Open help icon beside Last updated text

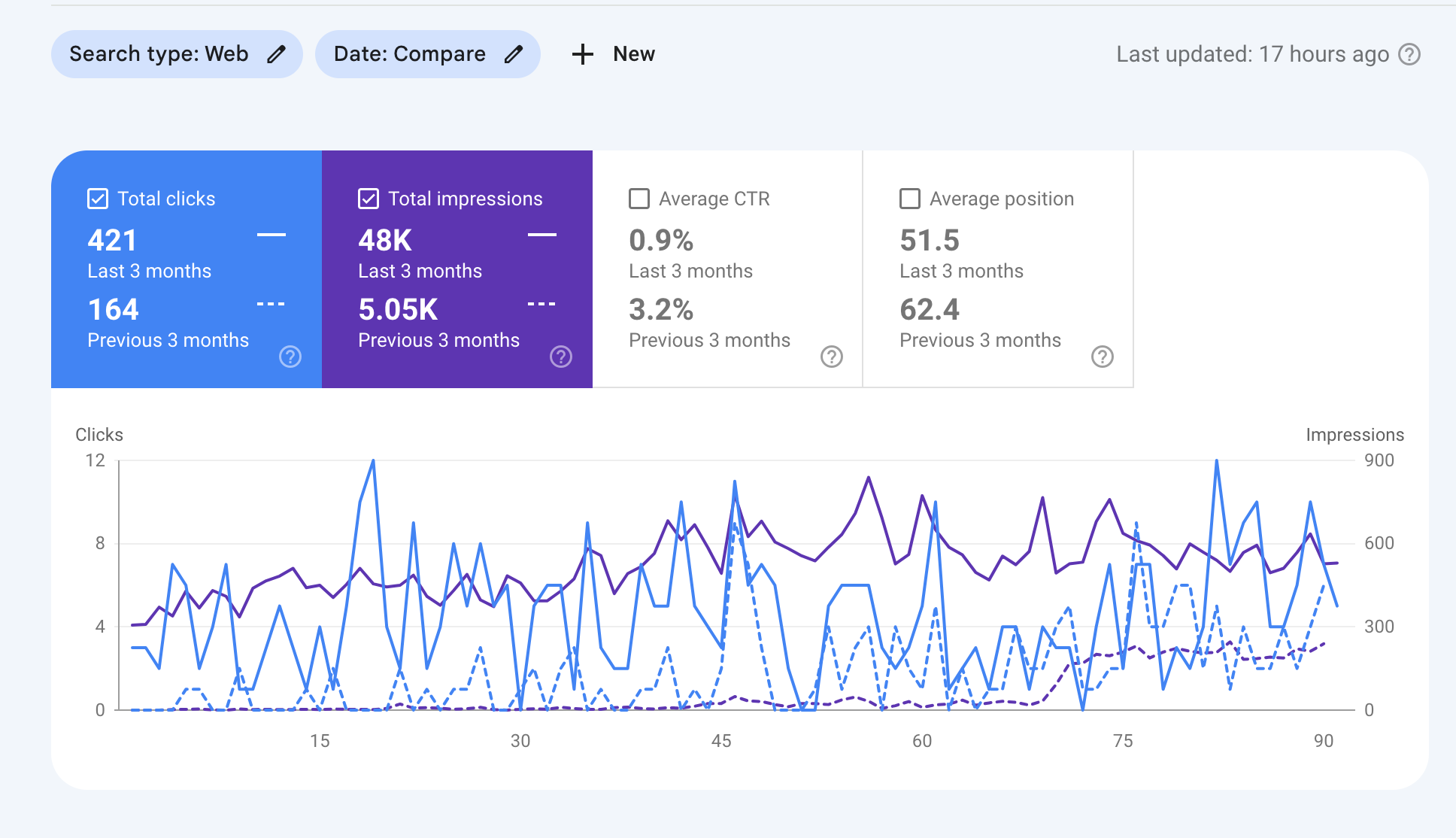pos(1409,54)
